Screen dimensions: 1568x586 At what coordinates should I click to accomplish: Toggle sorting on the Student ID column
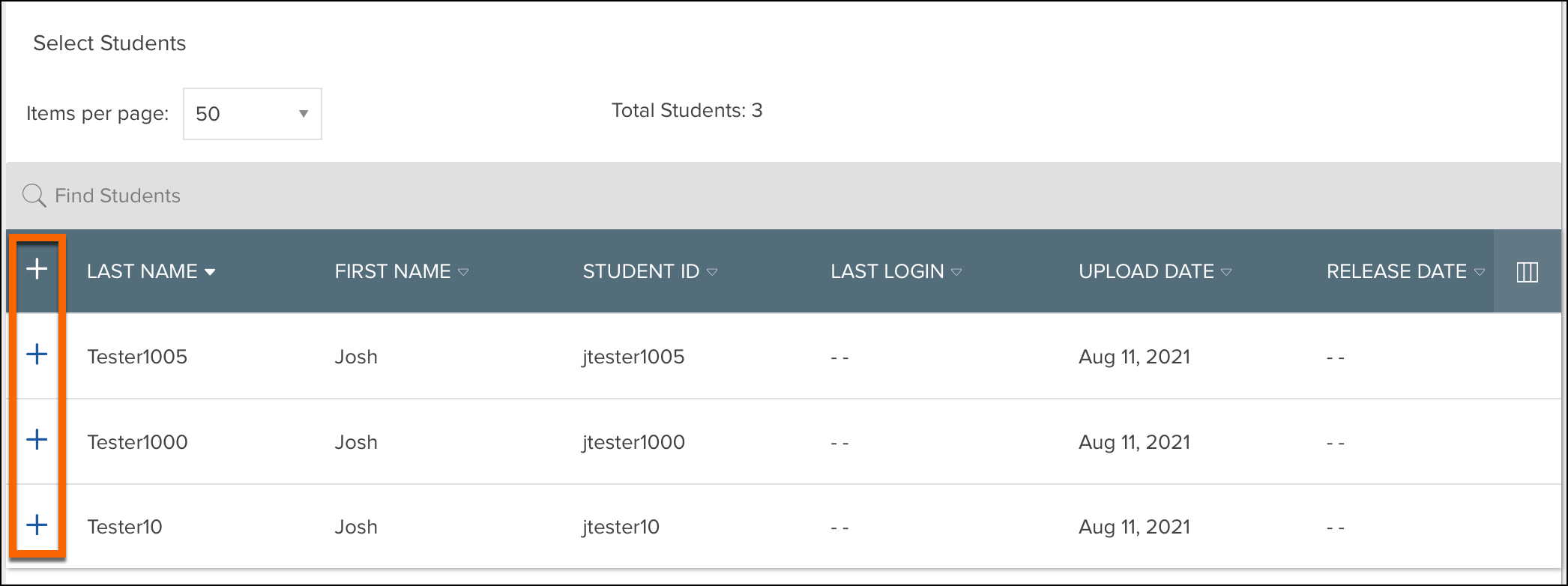pyautogui.click(x=712, y=272)
